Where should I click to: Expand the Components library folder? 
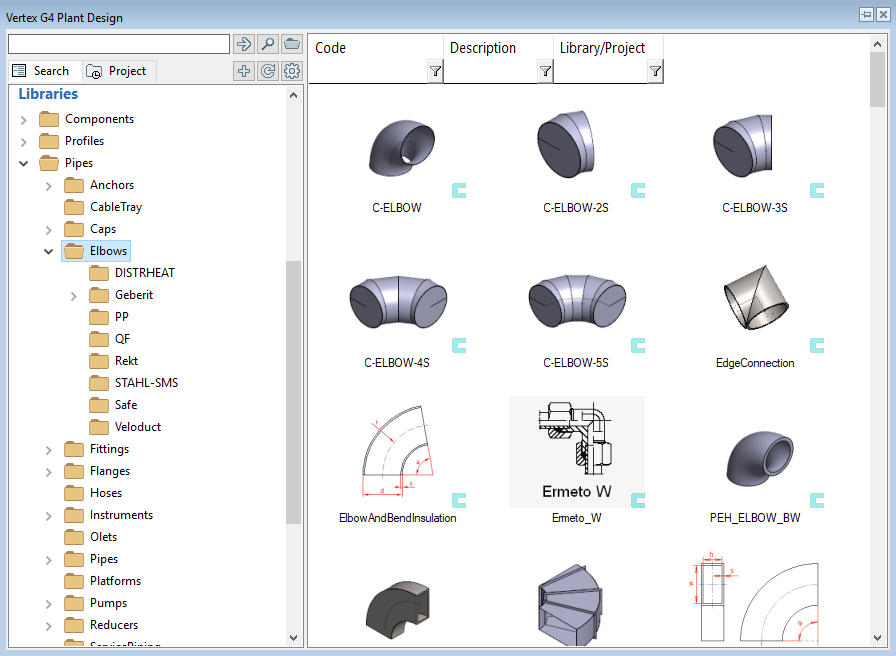coord(23,119)
